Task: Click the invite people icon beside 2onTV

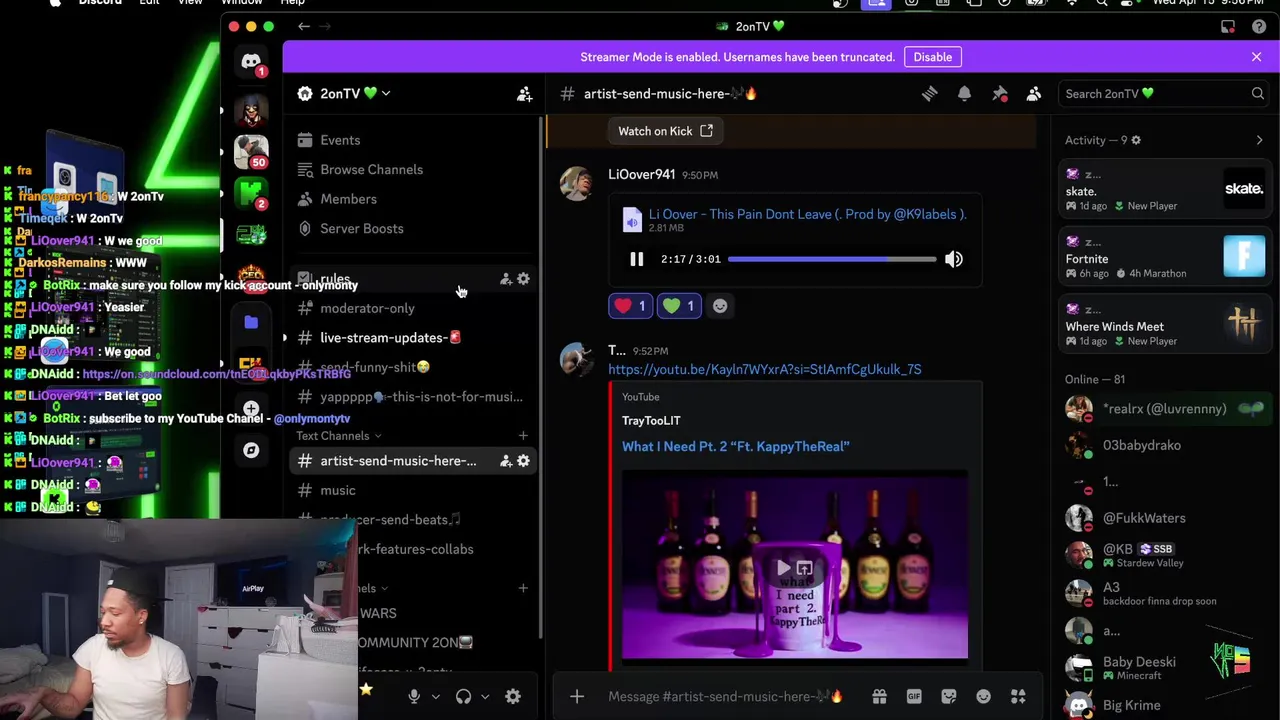Action: tap(524, 94)
